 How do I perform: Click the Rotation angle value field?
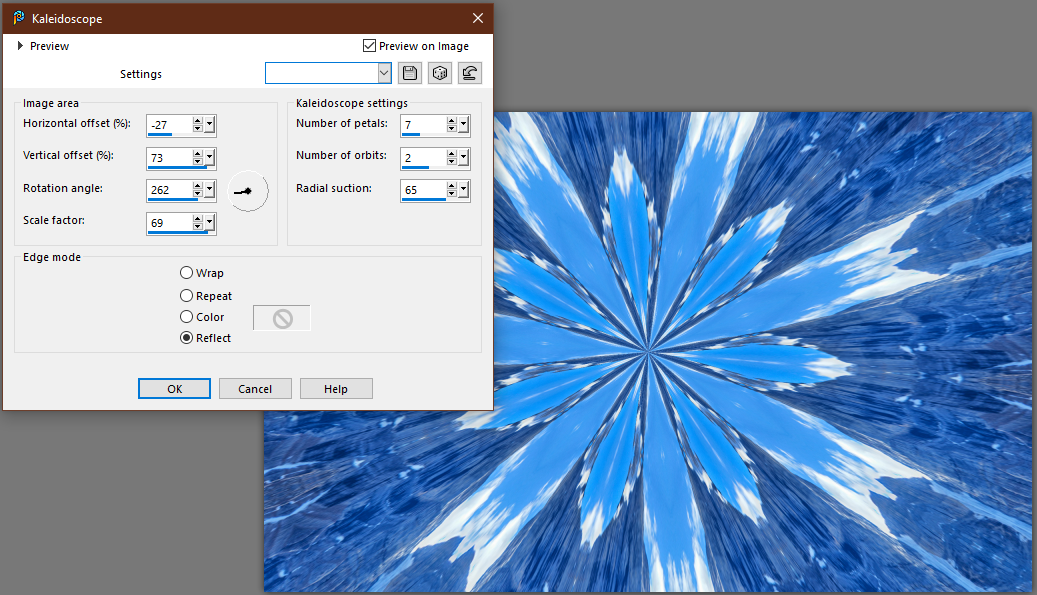[170, 190]
